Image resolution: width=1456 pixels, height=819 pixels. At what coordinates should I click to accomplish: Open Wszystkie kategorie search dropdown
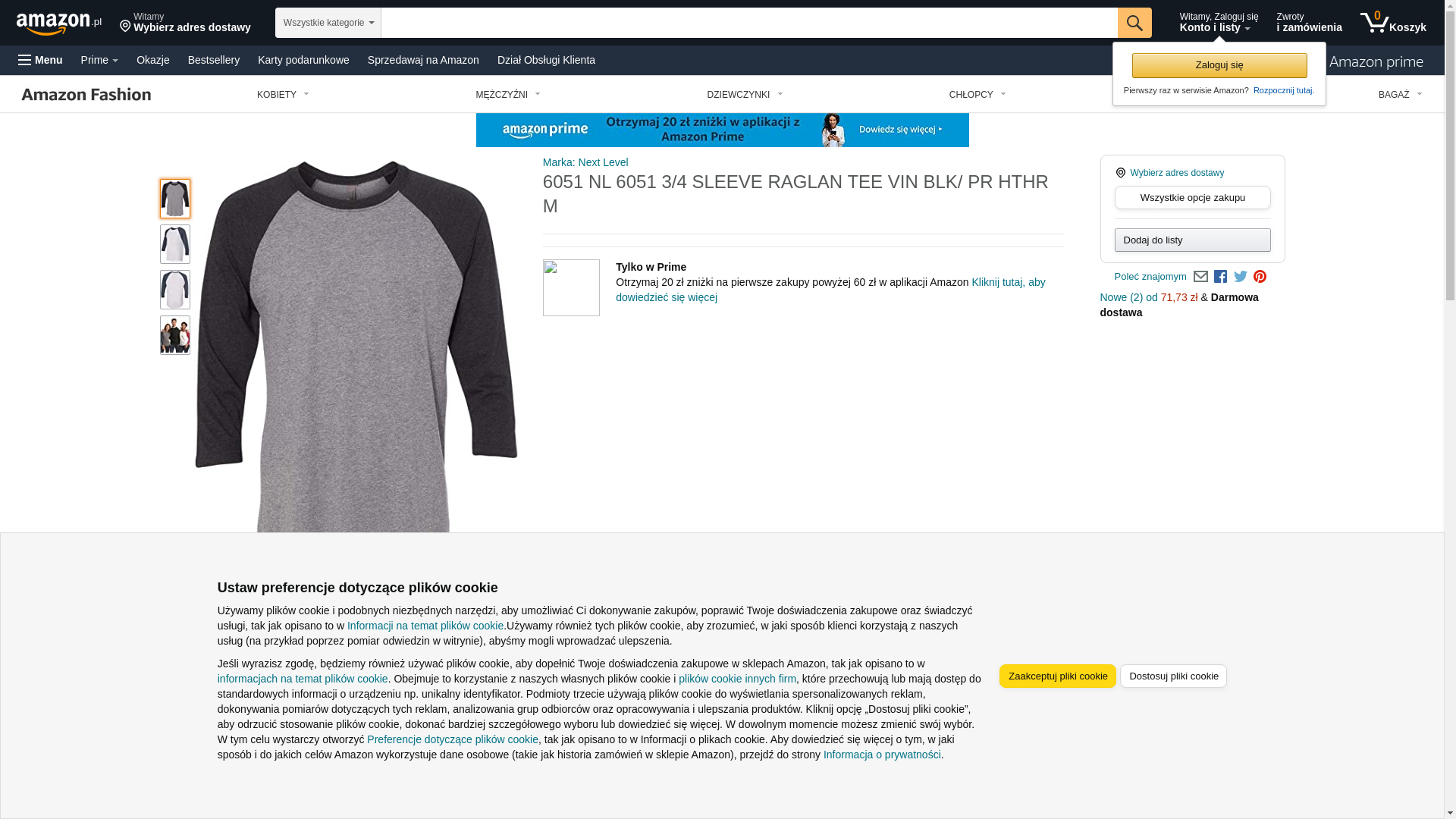328,23
